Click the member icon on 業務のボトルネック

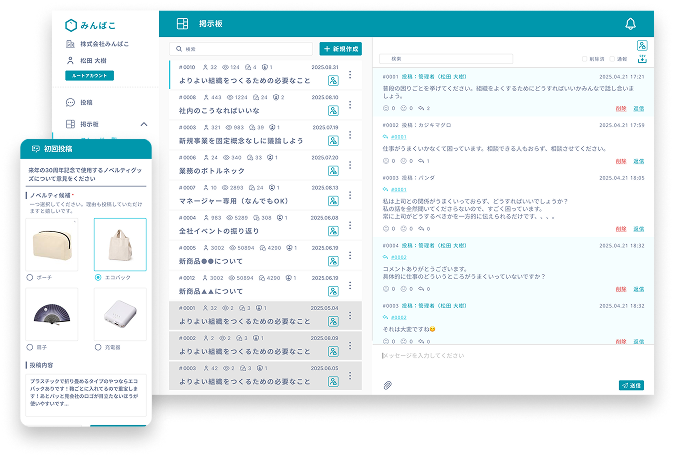point(333,170)
